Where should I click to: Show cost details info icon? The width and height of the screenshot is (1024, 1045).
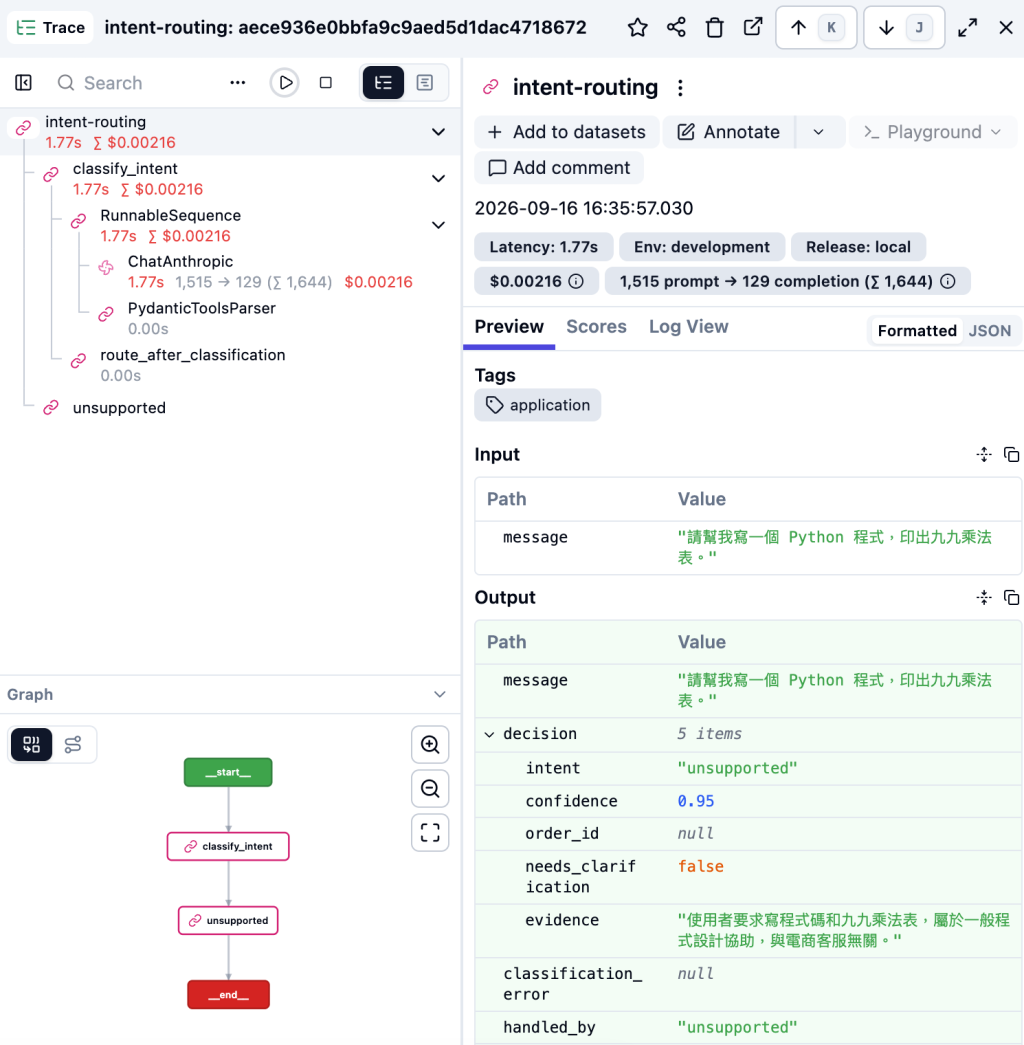coord(576,281)
